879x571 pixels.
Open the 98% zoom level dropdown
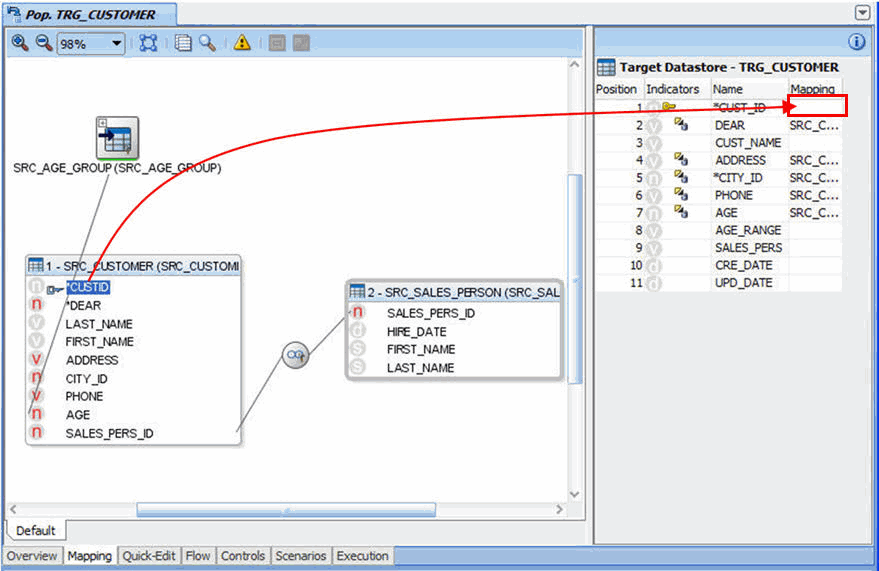point(117,43)
